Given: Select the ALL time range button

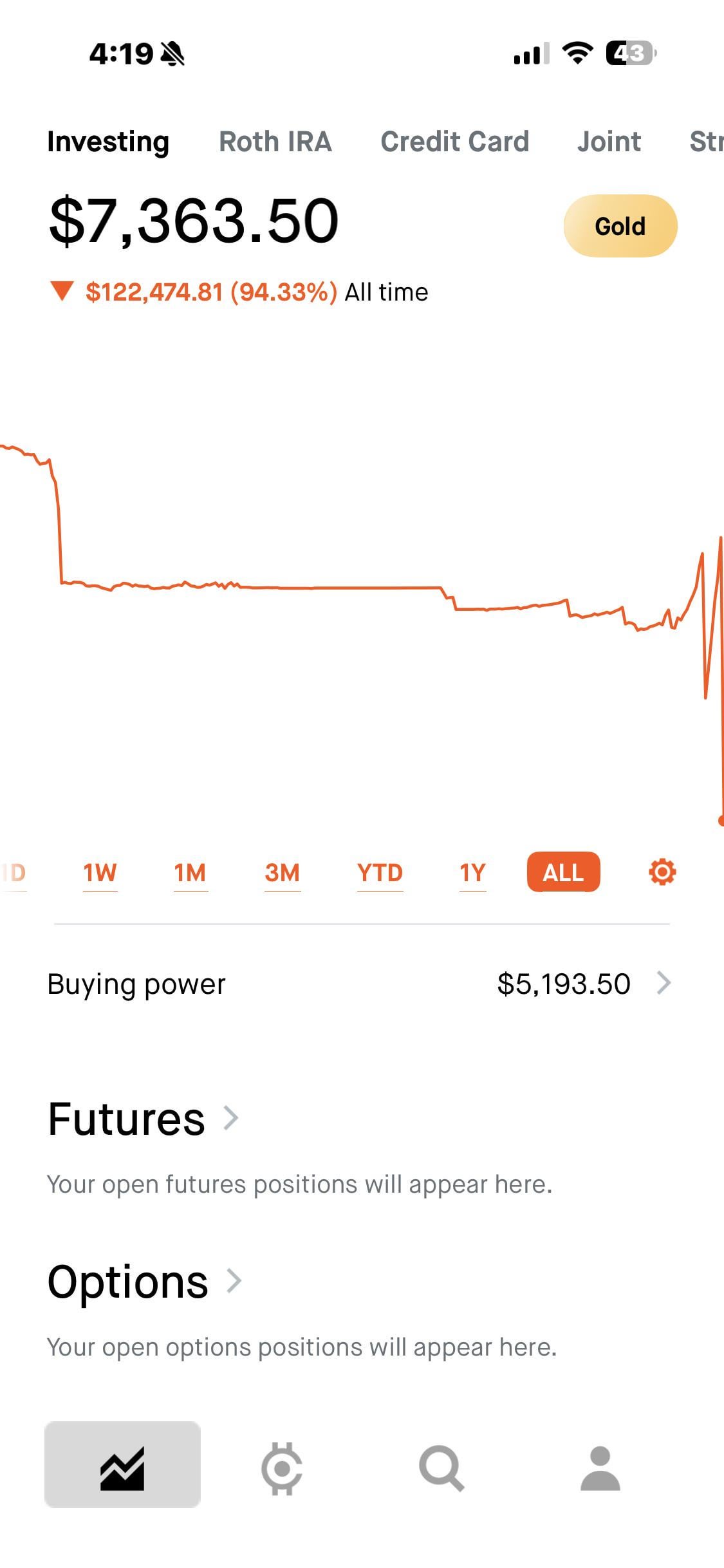Looking at the screenshot, I should click(563, 873).
